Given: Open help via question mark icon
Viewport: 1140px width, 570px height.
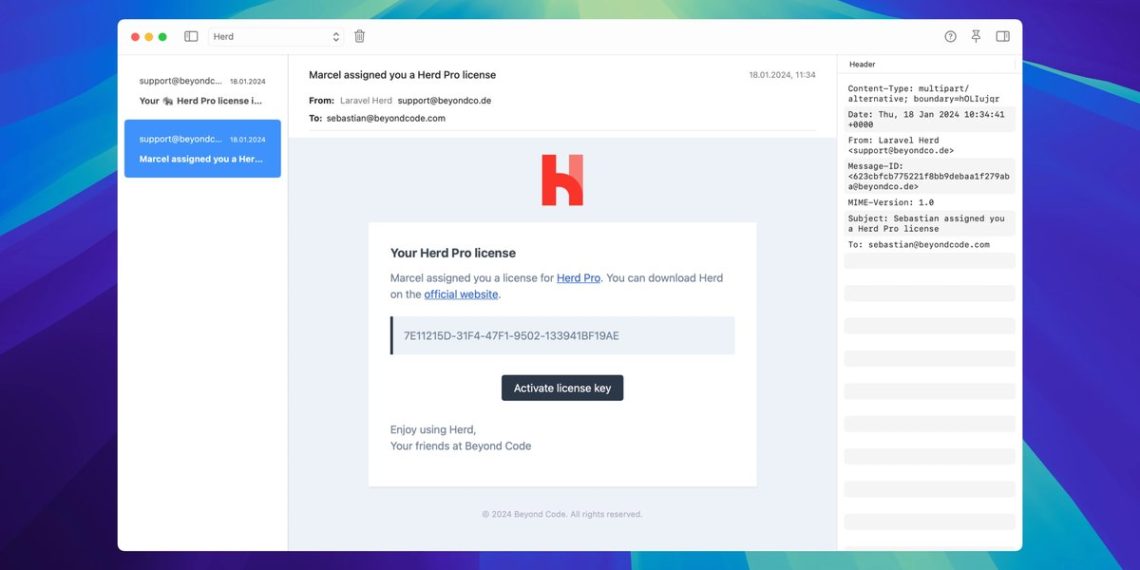Looking at the screenshot, I should pos(950,37).
